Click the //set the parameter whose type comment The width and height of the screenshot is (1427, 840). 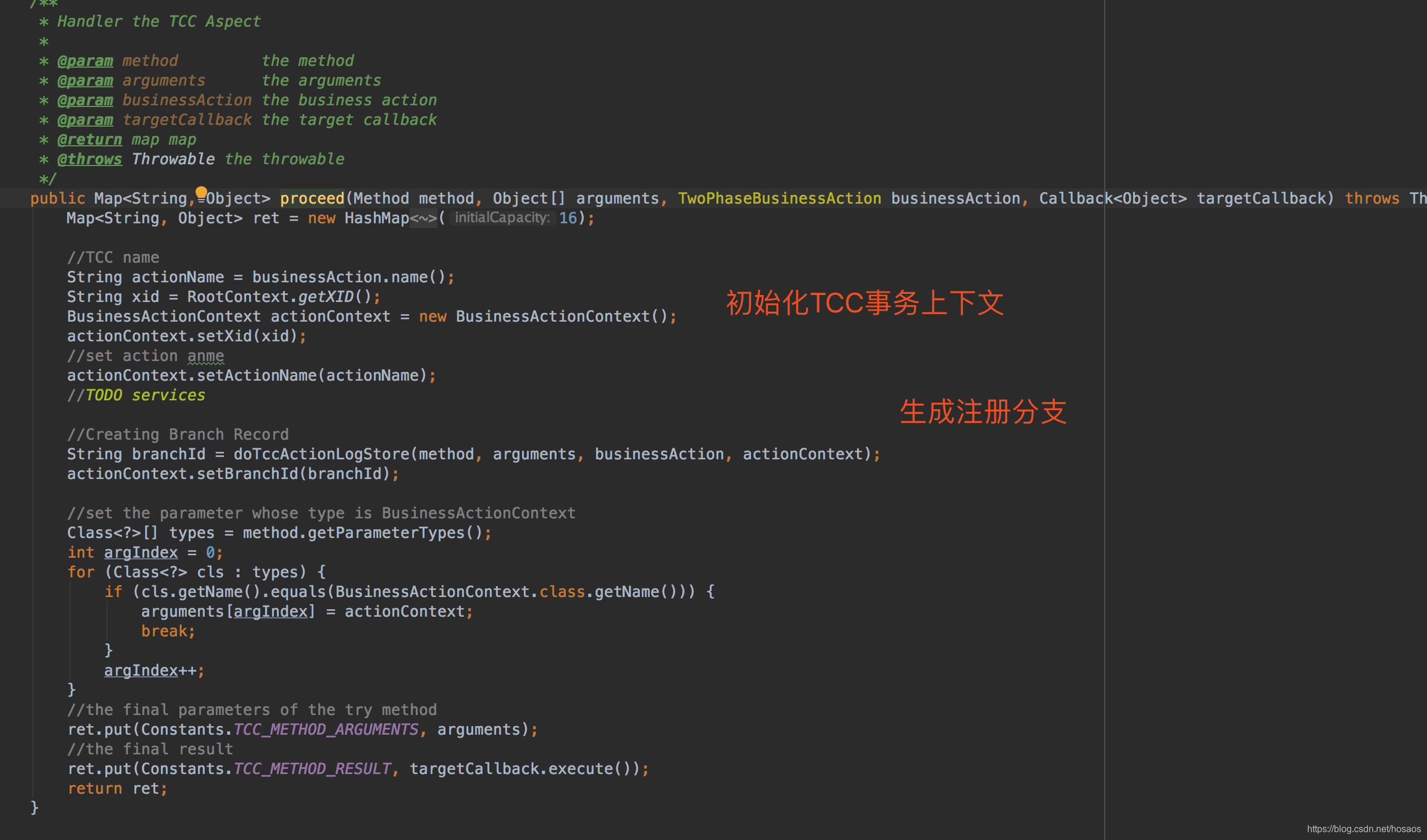pyautogui.click(x=321, y=513)
